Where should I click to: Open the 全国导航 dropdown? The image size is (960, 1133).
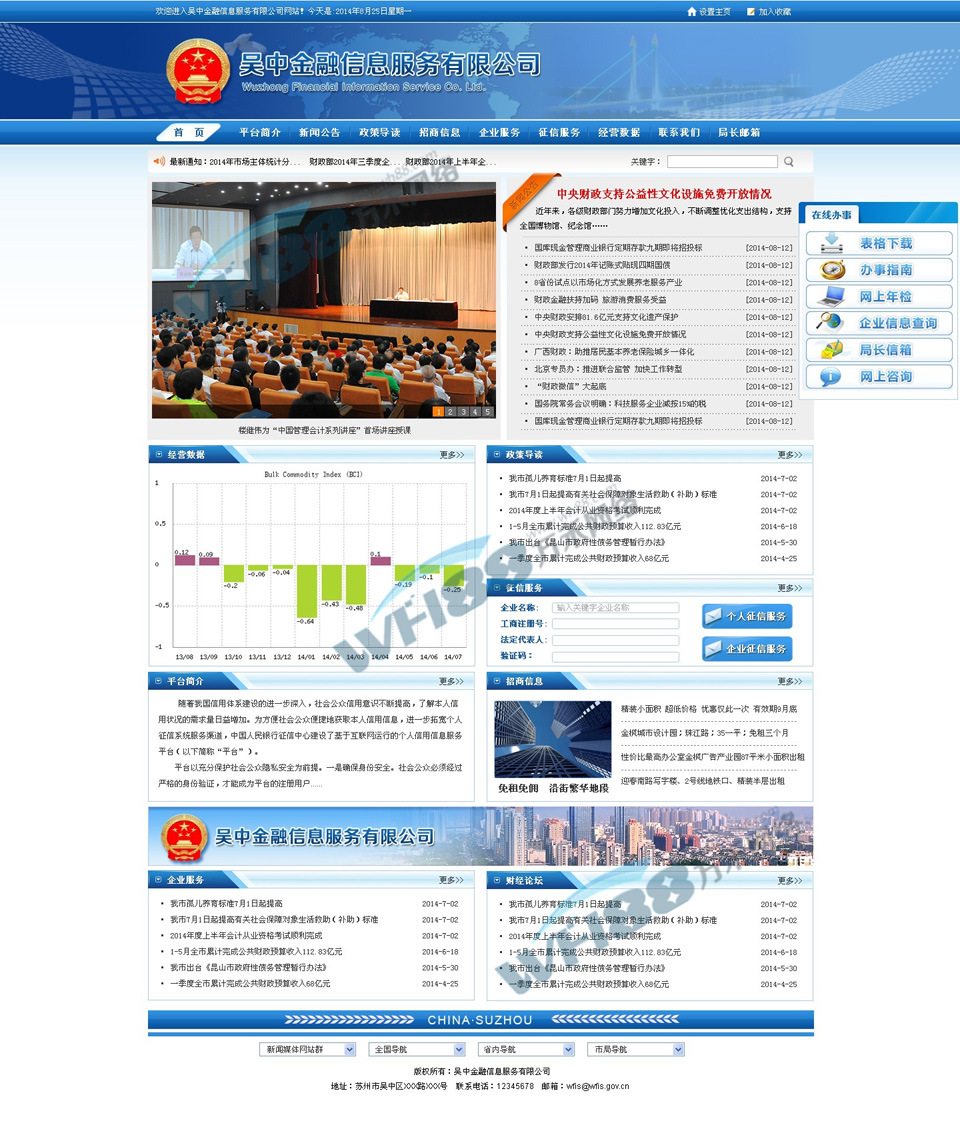[417, 1049]
